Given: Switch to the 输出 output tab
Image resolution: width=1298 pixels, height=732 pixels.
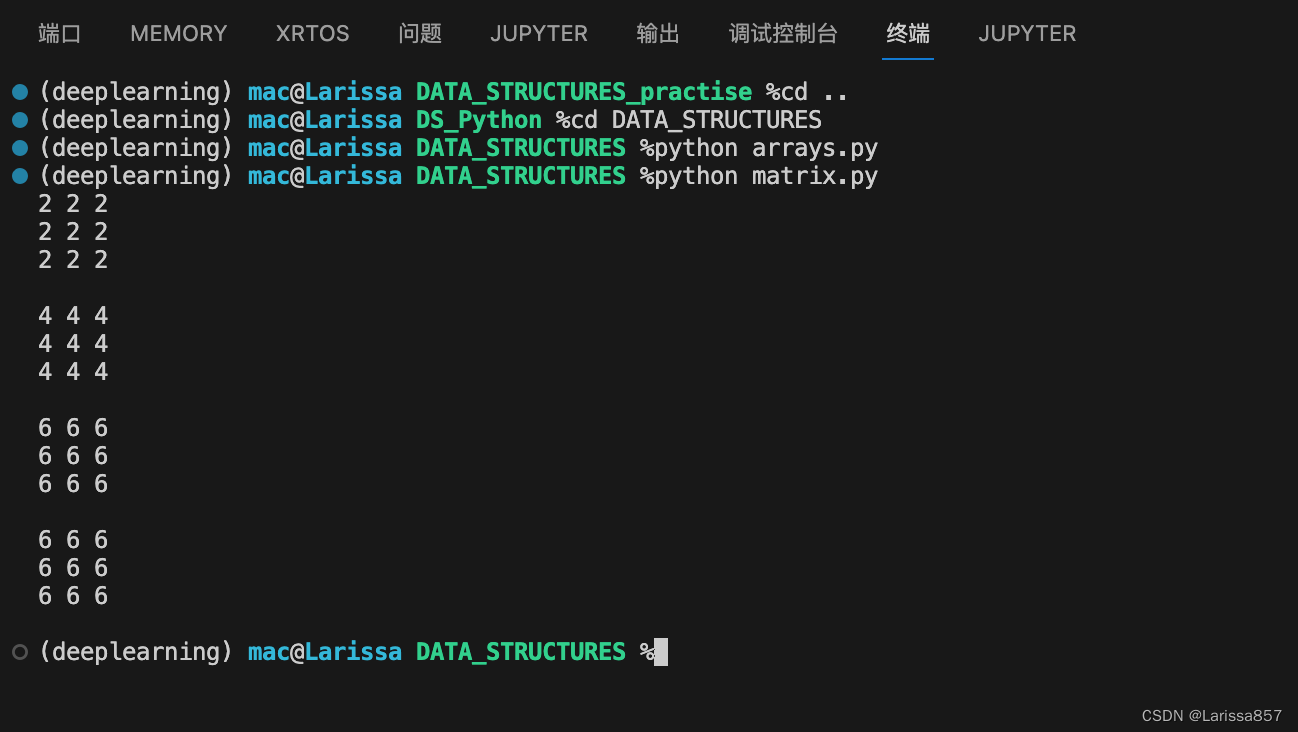Looking at the screenshot, I should (x=658, y=33).
